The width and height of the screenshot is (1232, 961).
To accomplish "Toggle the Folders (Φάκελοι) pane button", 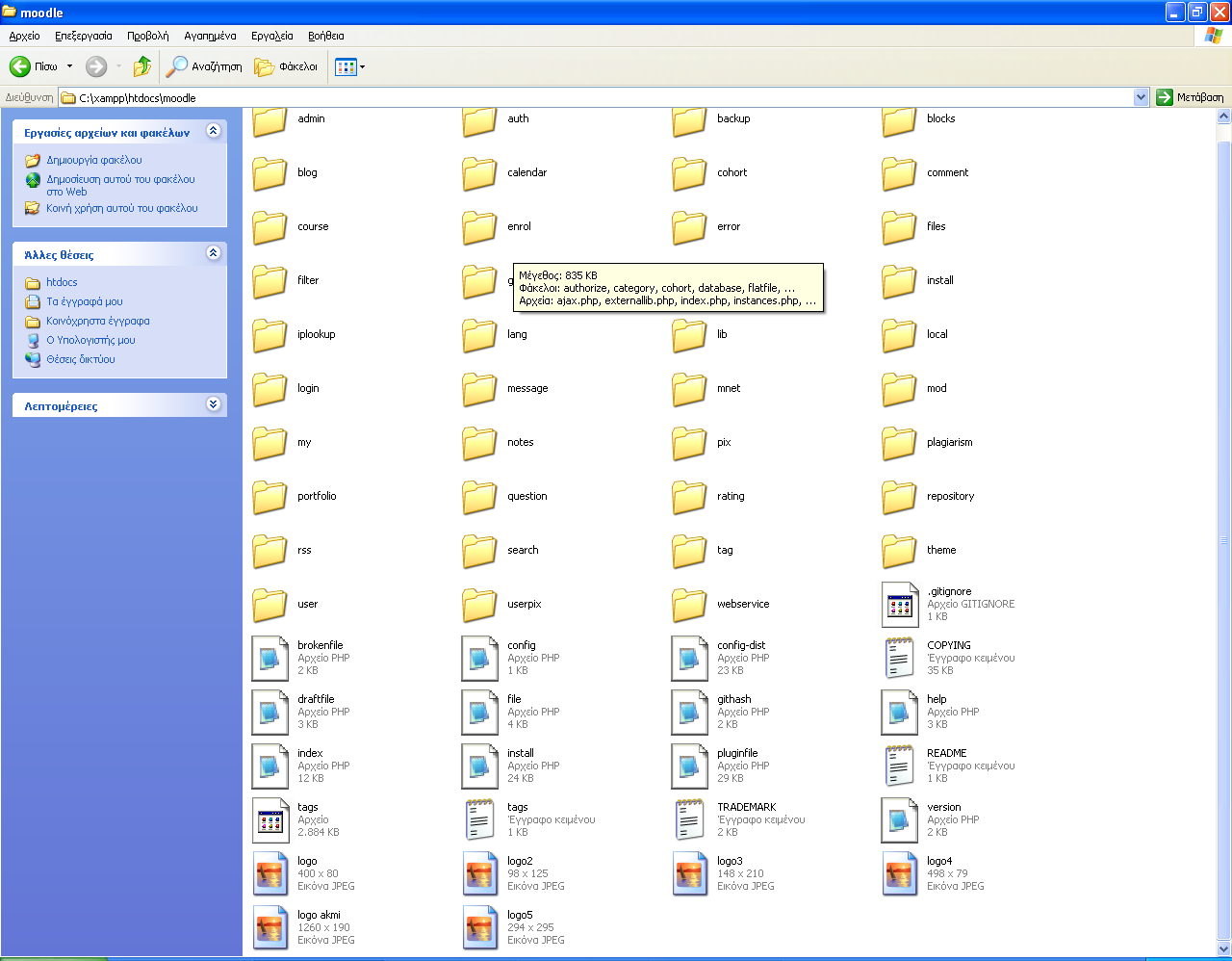I will click(x=286, y=66).
